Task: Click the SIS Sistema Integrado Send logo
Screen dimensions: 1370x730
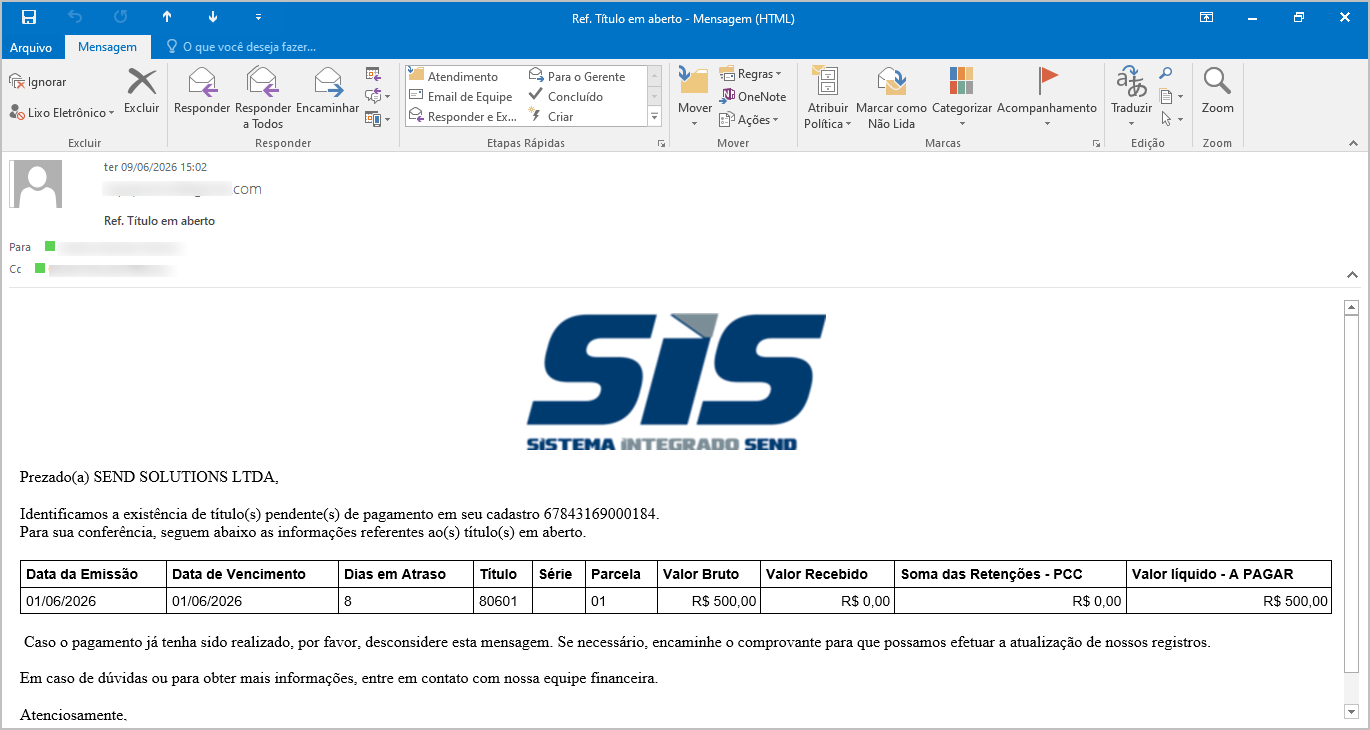Action: pos(676,381)
